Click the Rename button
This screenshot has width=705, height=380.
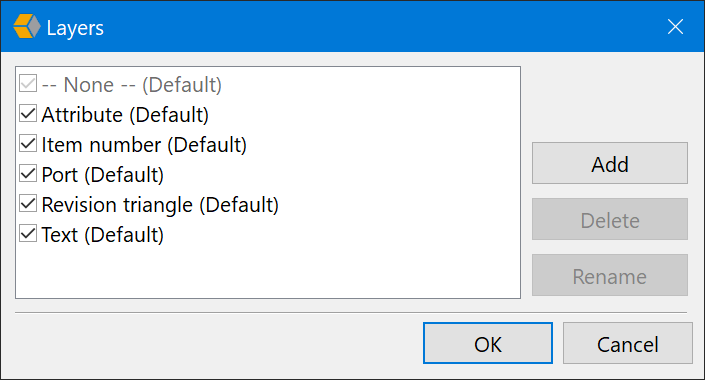click(x=610, y=275)
